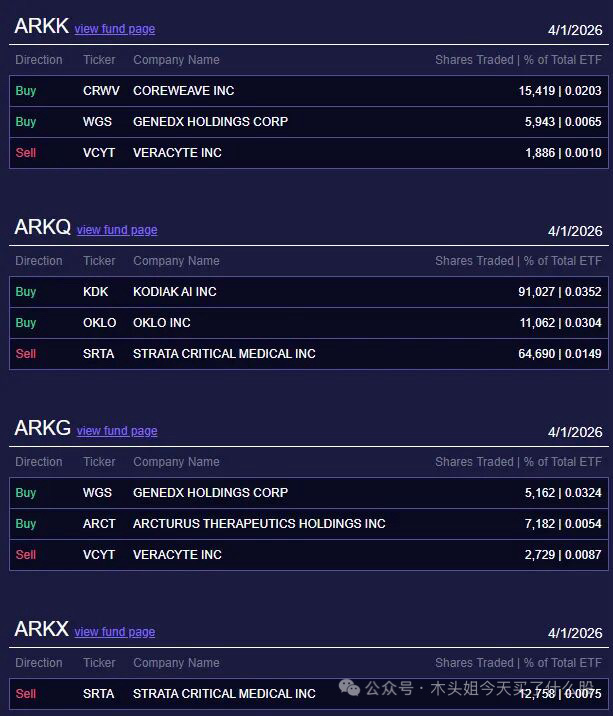Click ARKK Direction column header
Screen dimensions: 613x716
tap(39, 60)
